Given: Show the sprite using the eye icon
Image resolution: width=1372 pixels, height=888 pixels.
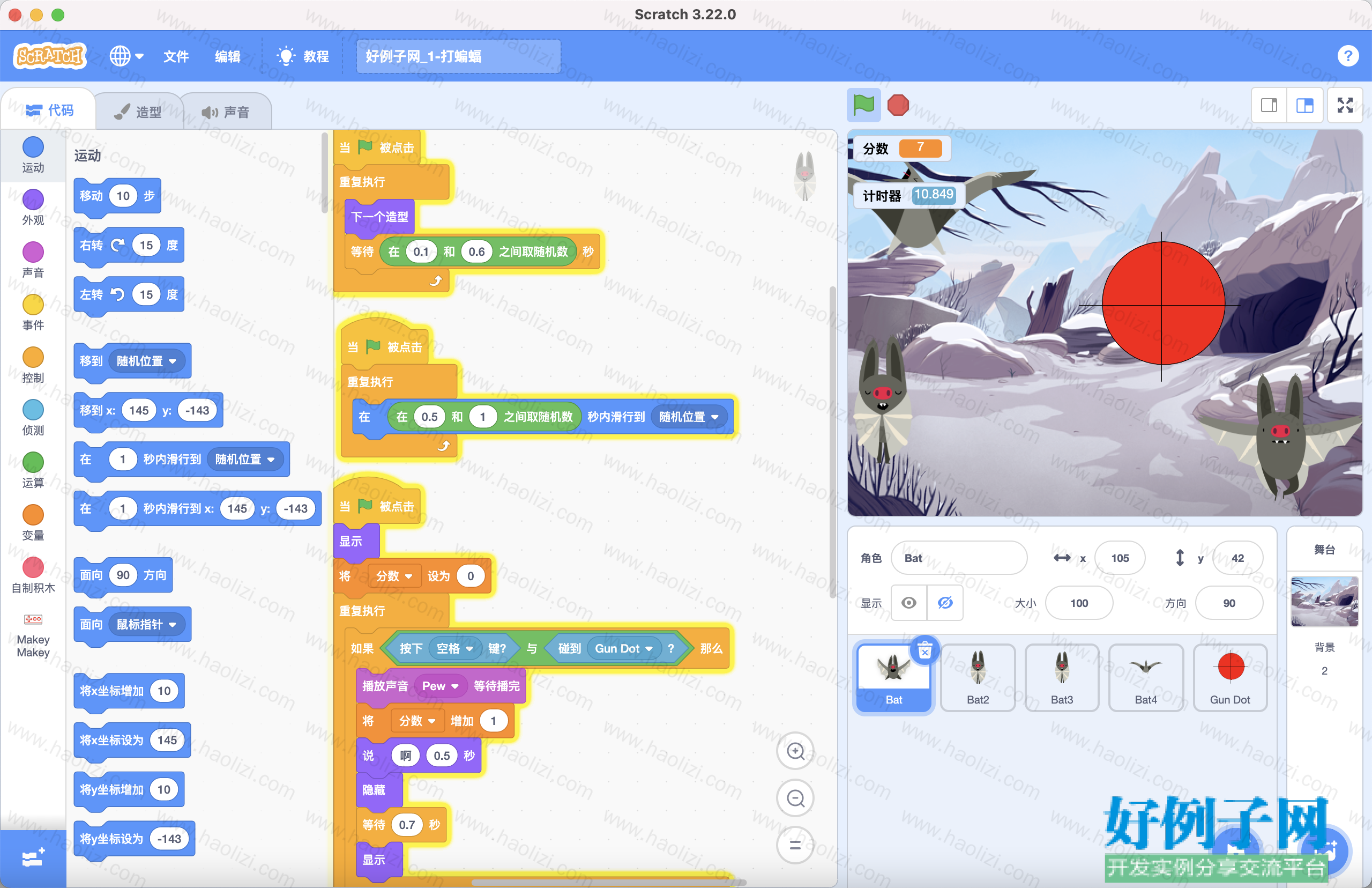Looking at the screenshot, I should (909, 603).
